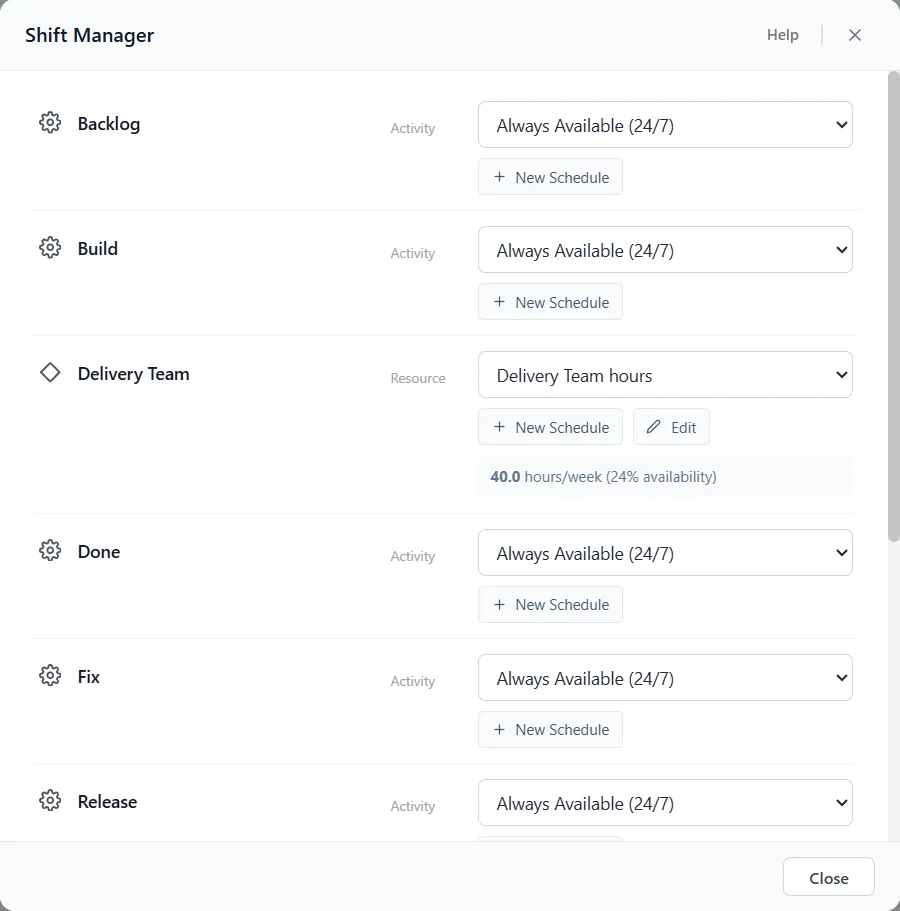This screenshot has width=900, height=911.
Task: Click the gear icon beside Fix
Action: click(x=50, y=675)
